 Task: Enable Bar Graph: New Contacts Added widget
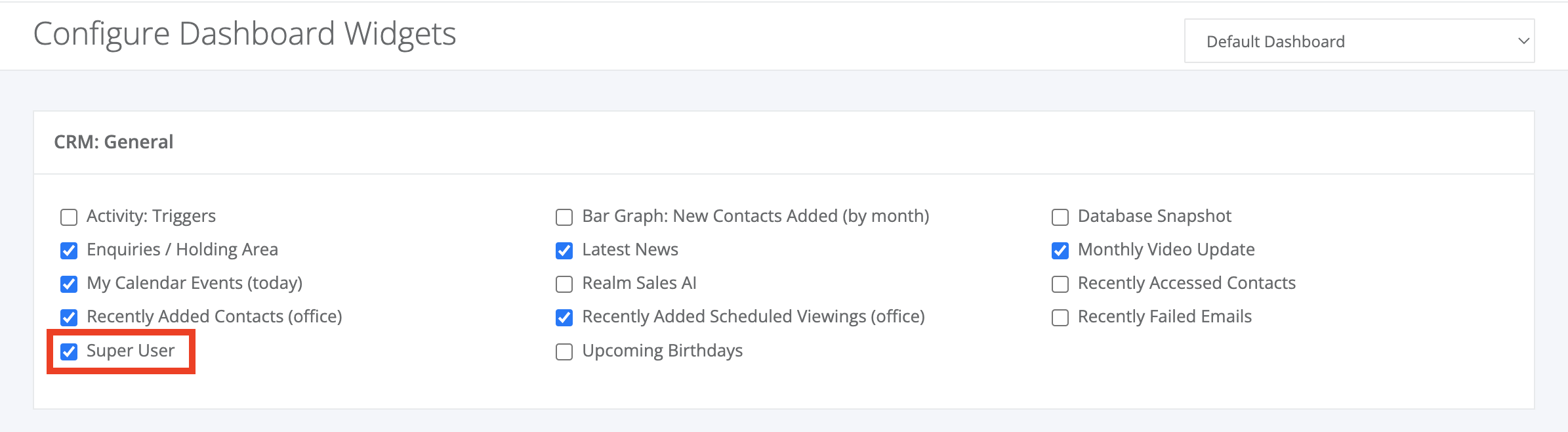564,217
